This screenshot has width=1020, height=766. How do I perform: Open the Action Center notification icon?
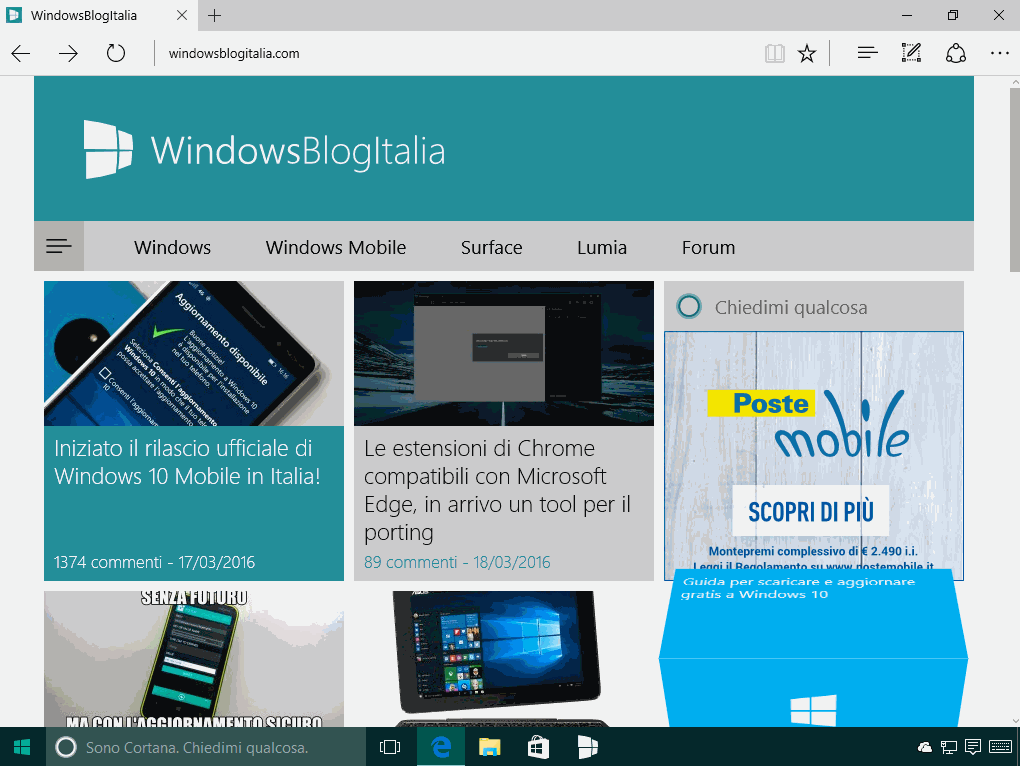coord(973,747)
